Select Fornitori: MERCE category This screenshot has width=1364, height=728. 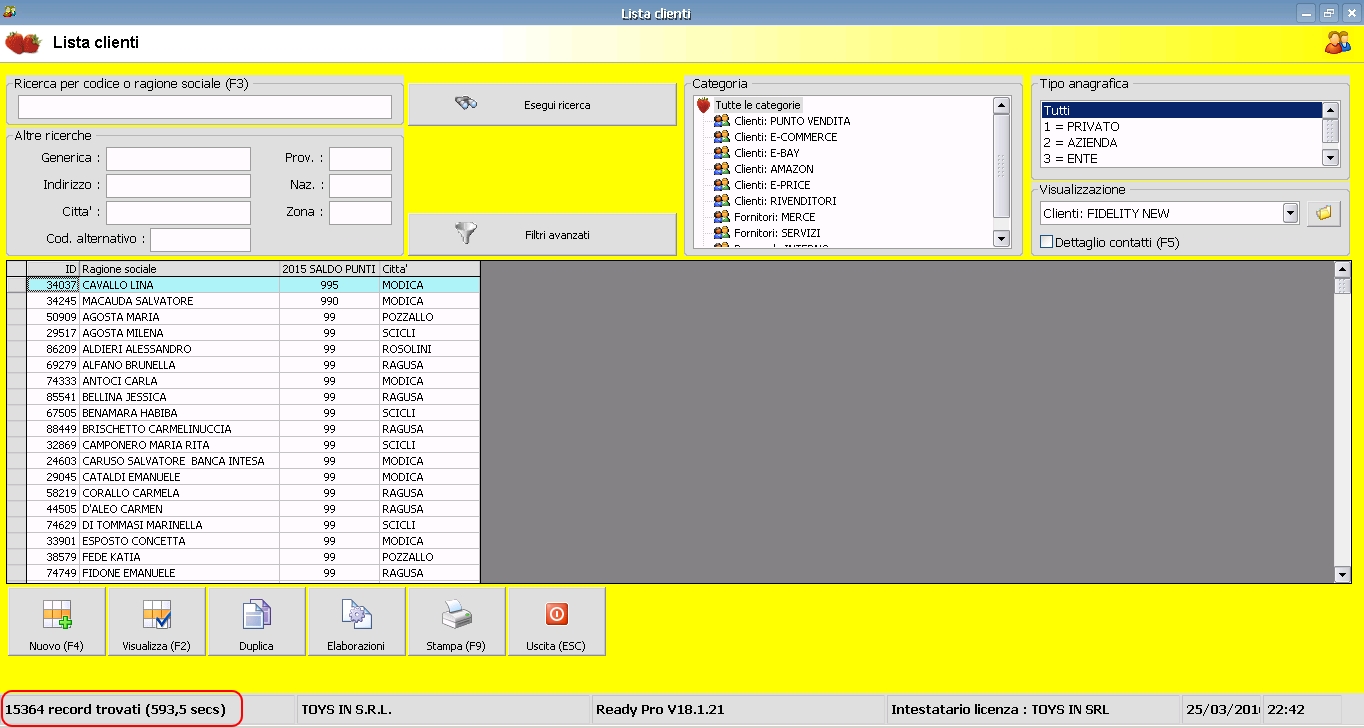(x=774, y=217)
